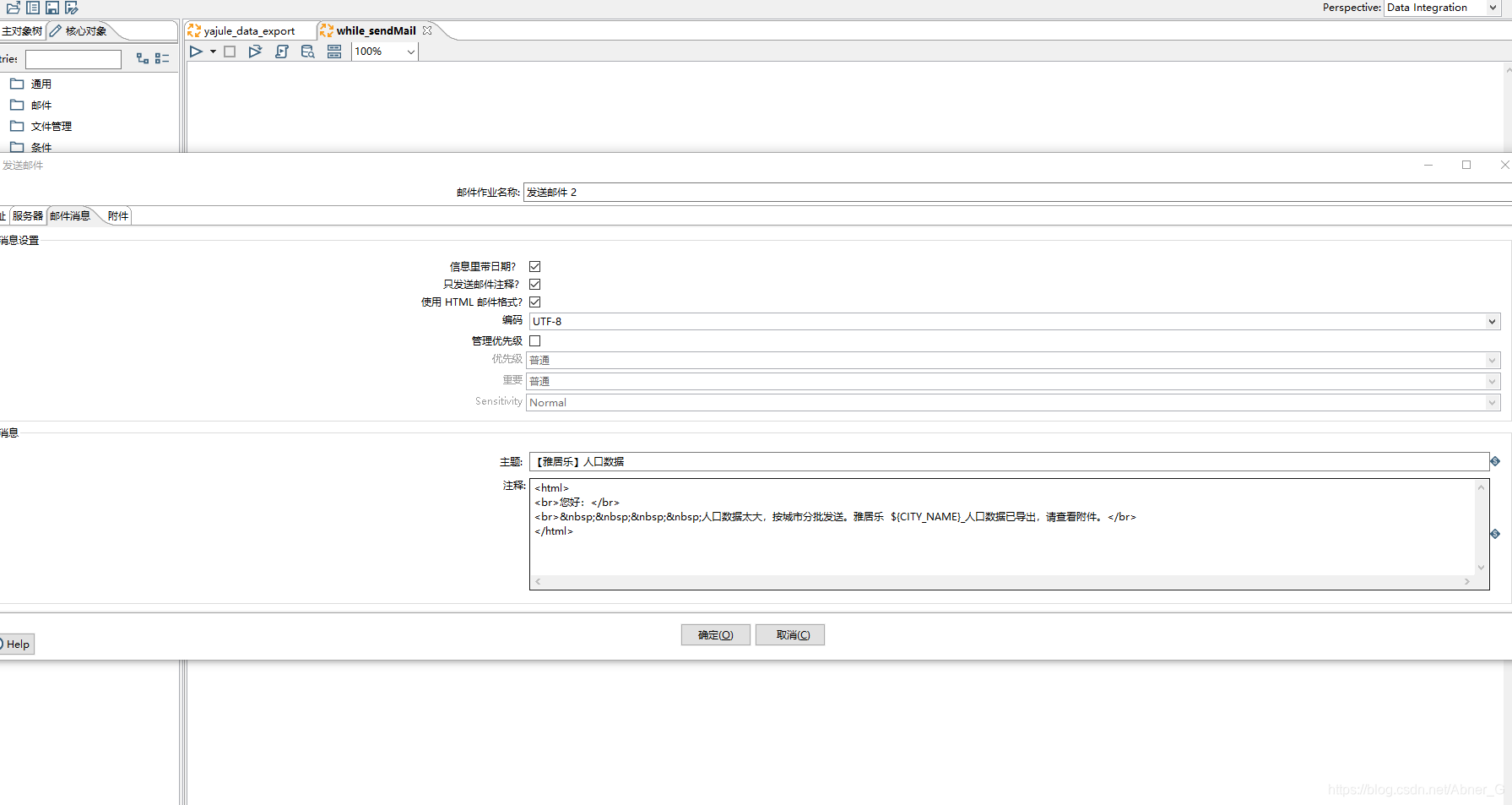Click the comment area's vertical scrollbar down arrow
The image size is (1512, 805).
[1481, 568]
